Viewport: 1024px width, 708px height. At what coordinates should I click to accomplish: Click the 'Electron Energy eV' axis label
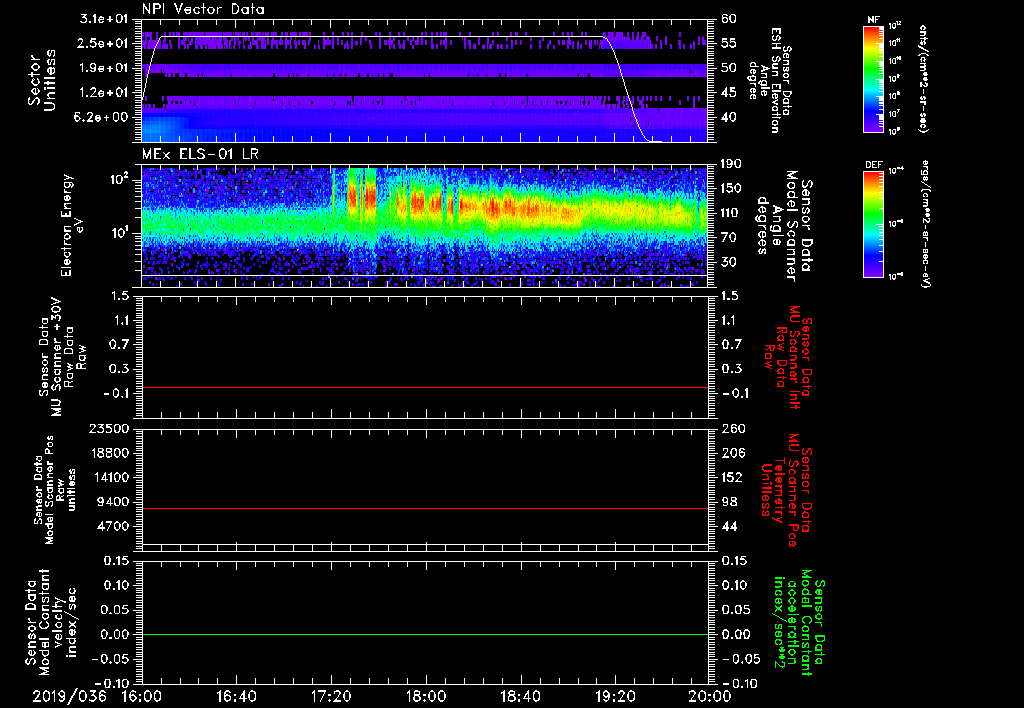pyautogui.click(x=72, y=226)
